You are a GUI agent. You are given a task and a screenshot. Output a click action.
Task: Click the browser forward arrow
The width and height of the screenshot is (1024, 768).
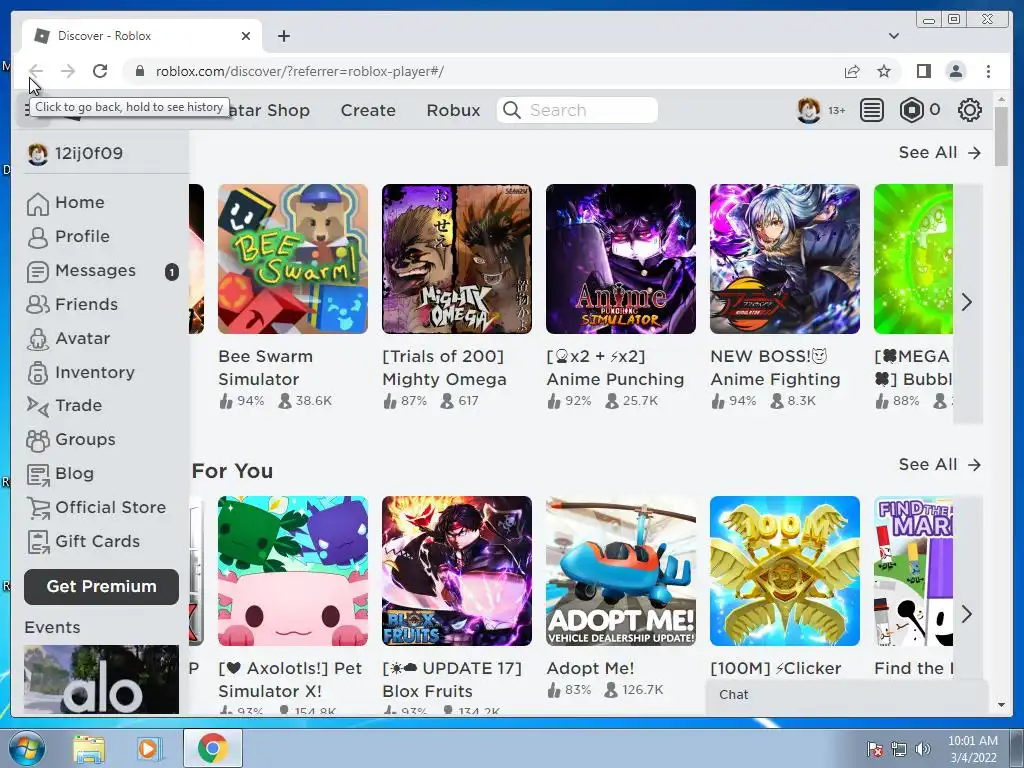[68, 71]
